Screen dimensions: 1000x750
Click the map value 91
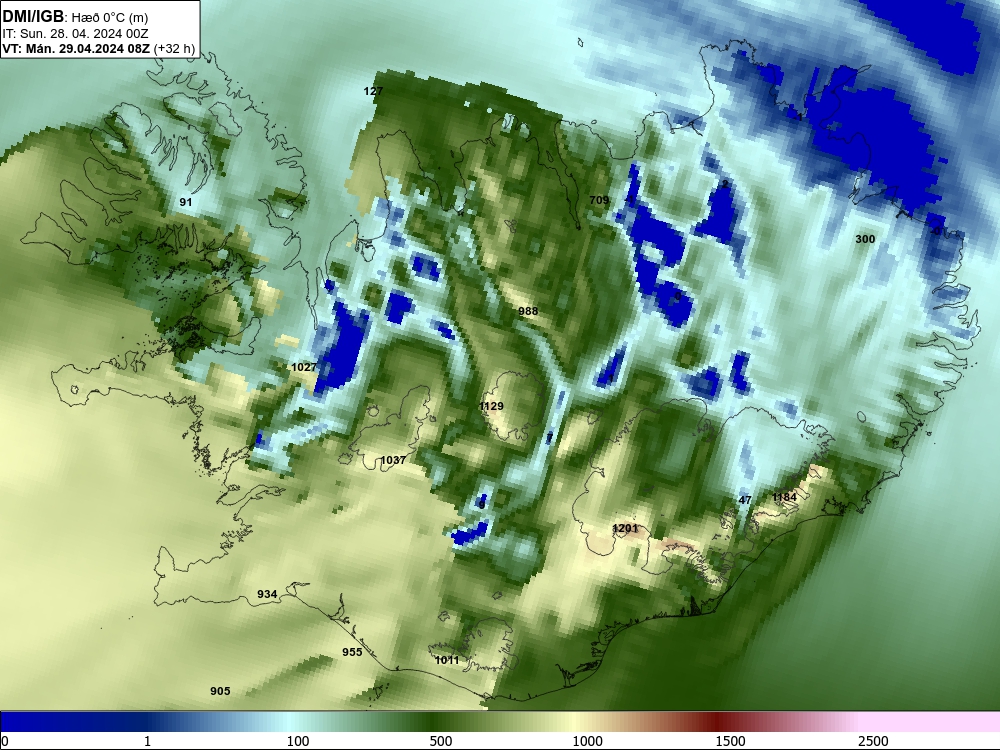[186, 202]
